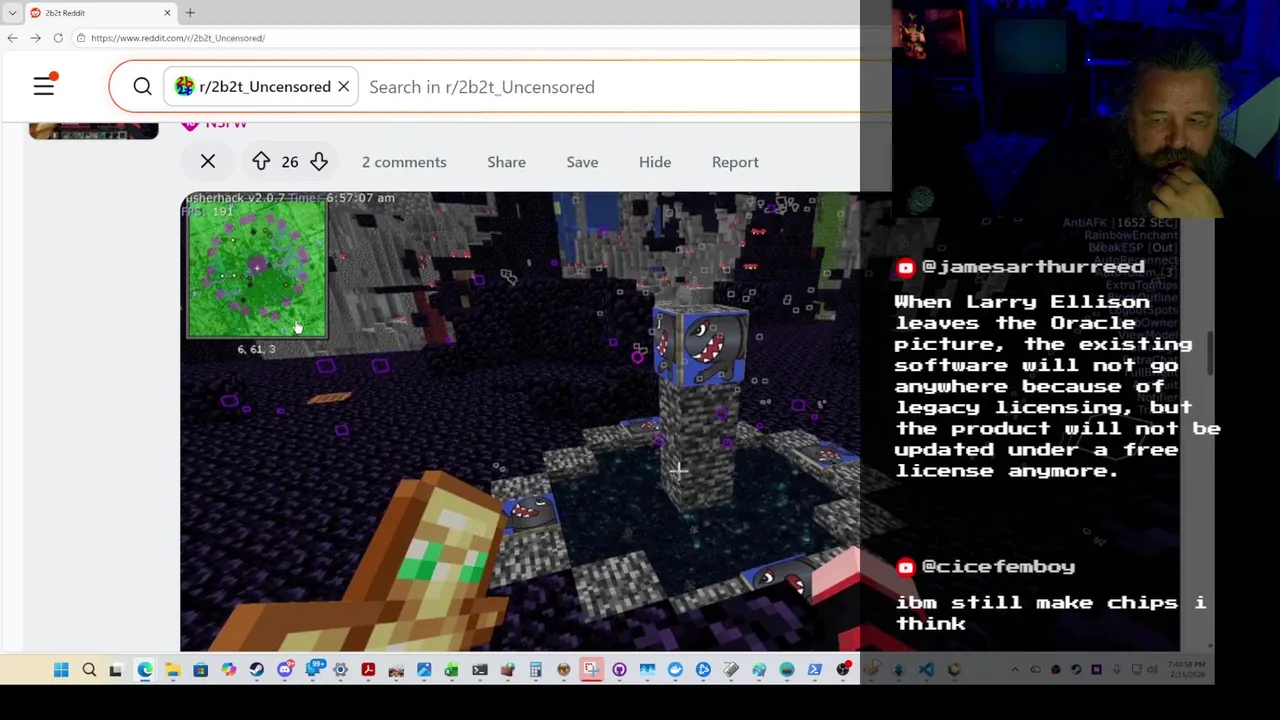Open Settings gear on the taskbar

point(340,670)
